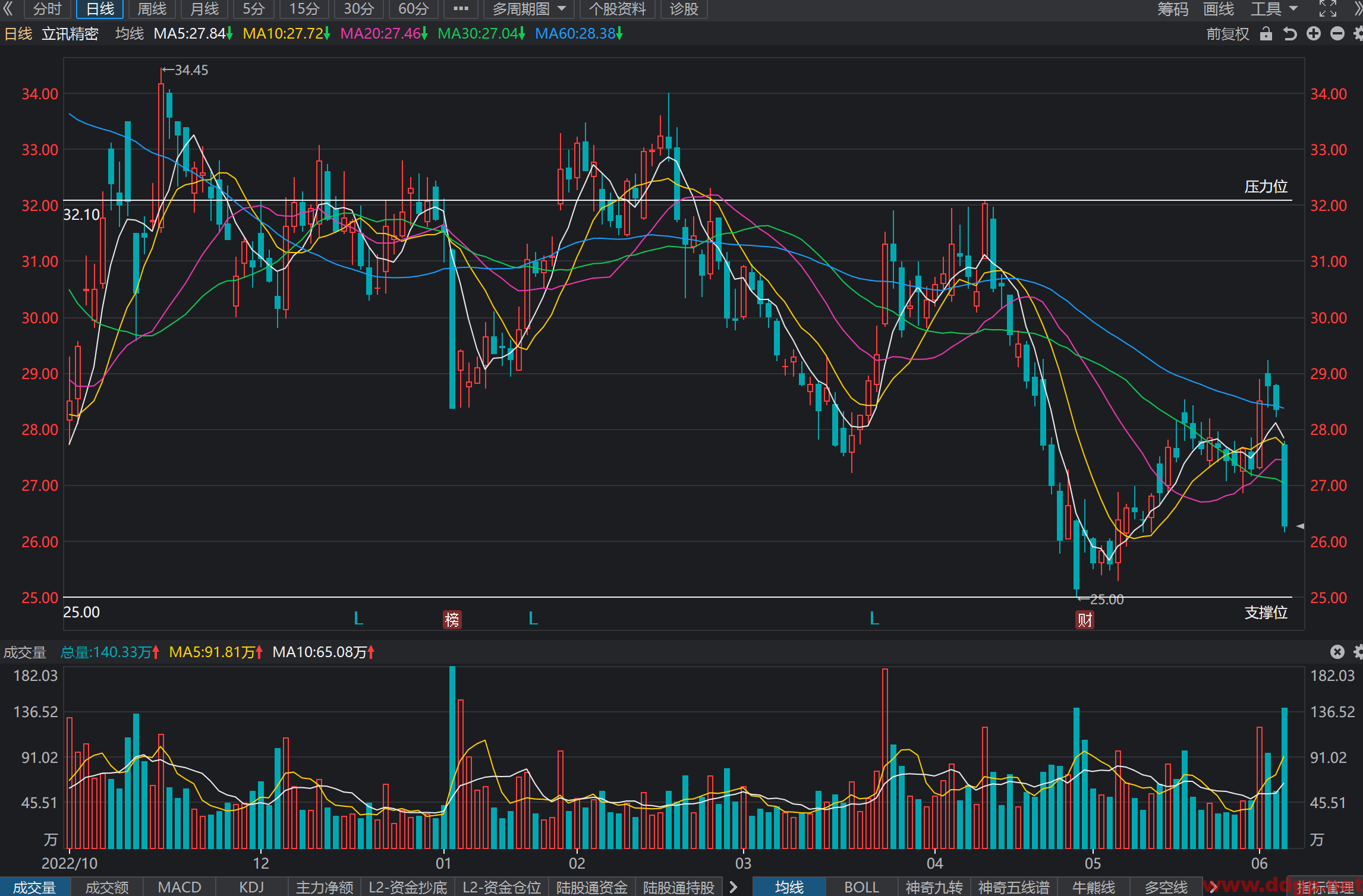Open 诊股 stock diagnosis

[x=684, y=9]
